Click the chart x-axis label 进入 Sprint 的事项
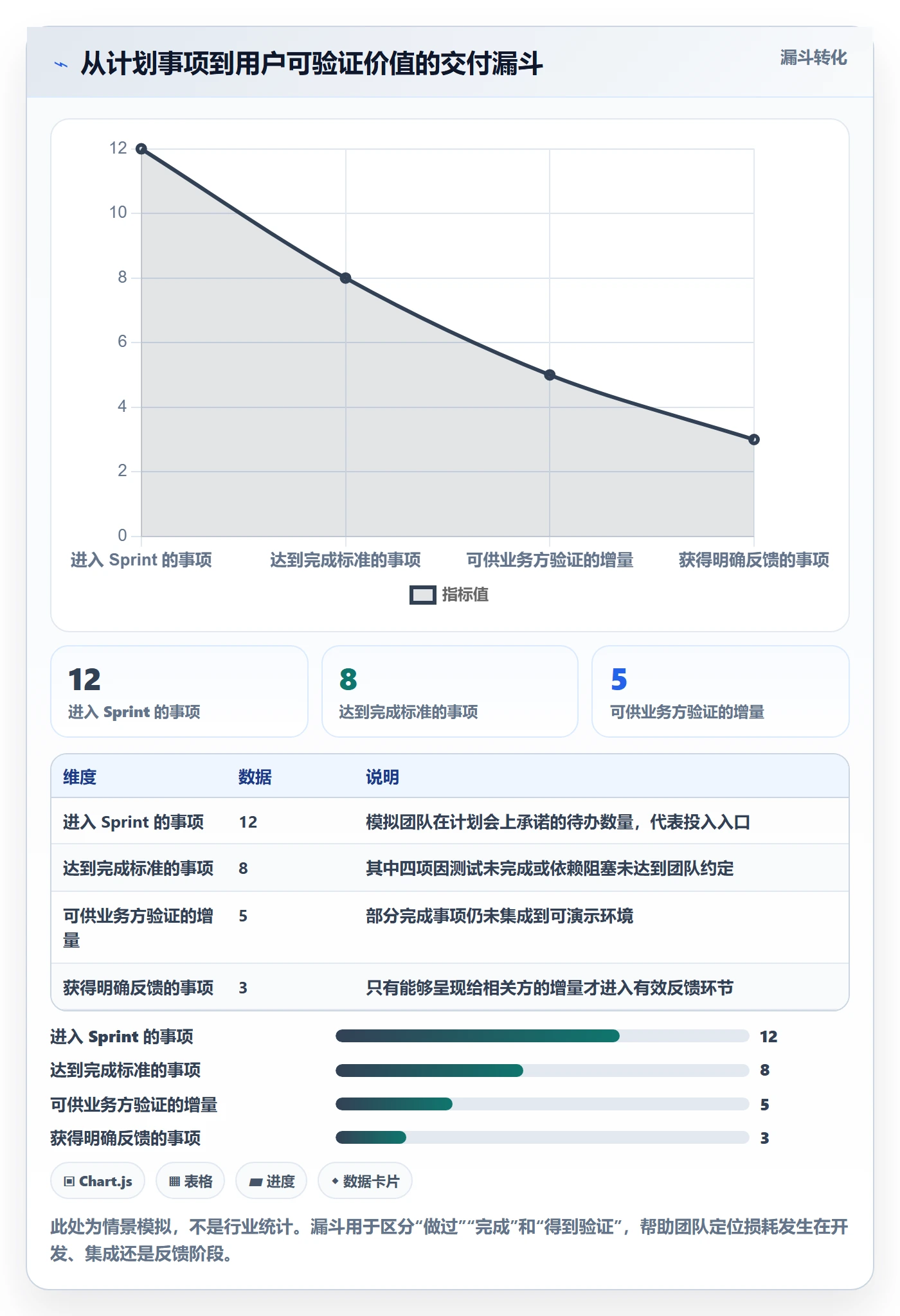The width and height of the screenshot is (900, 1316). click(x=141, y=560)
